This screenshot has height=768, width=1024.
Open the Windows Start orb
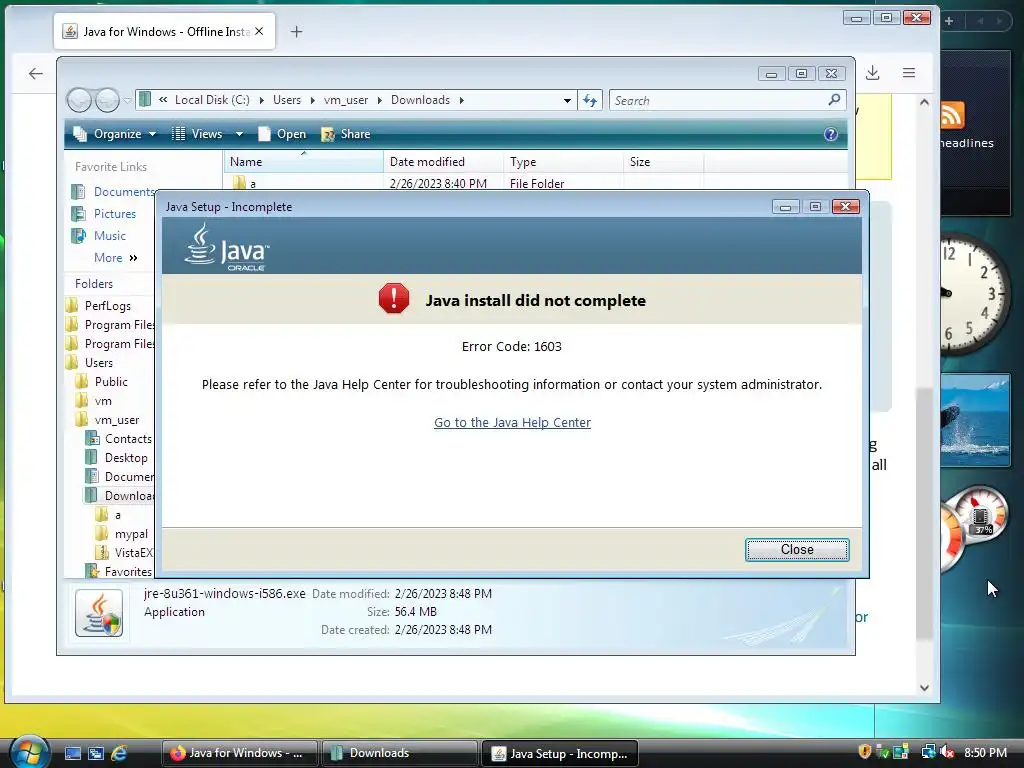click(29, 751)
